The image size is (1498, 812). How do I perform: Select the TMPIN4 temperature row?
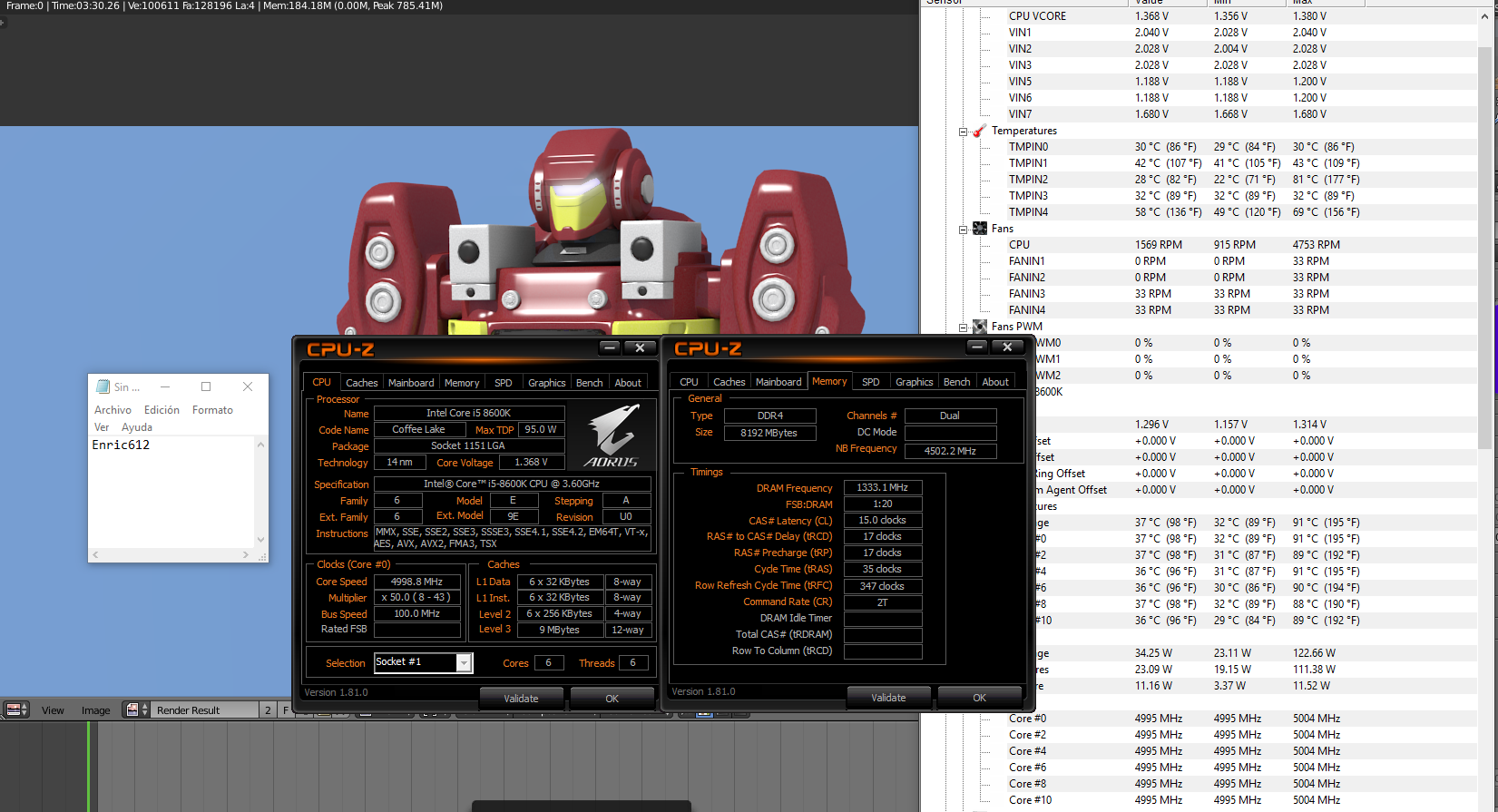tap(1198, 212)
